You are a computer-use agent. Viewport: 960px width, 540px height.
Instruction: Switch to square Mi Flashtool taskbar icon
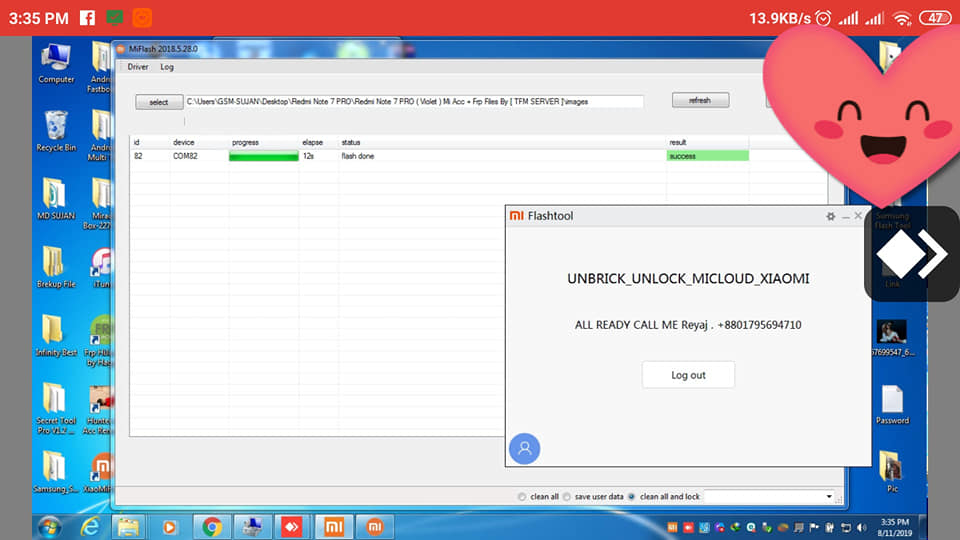(334, 527)
